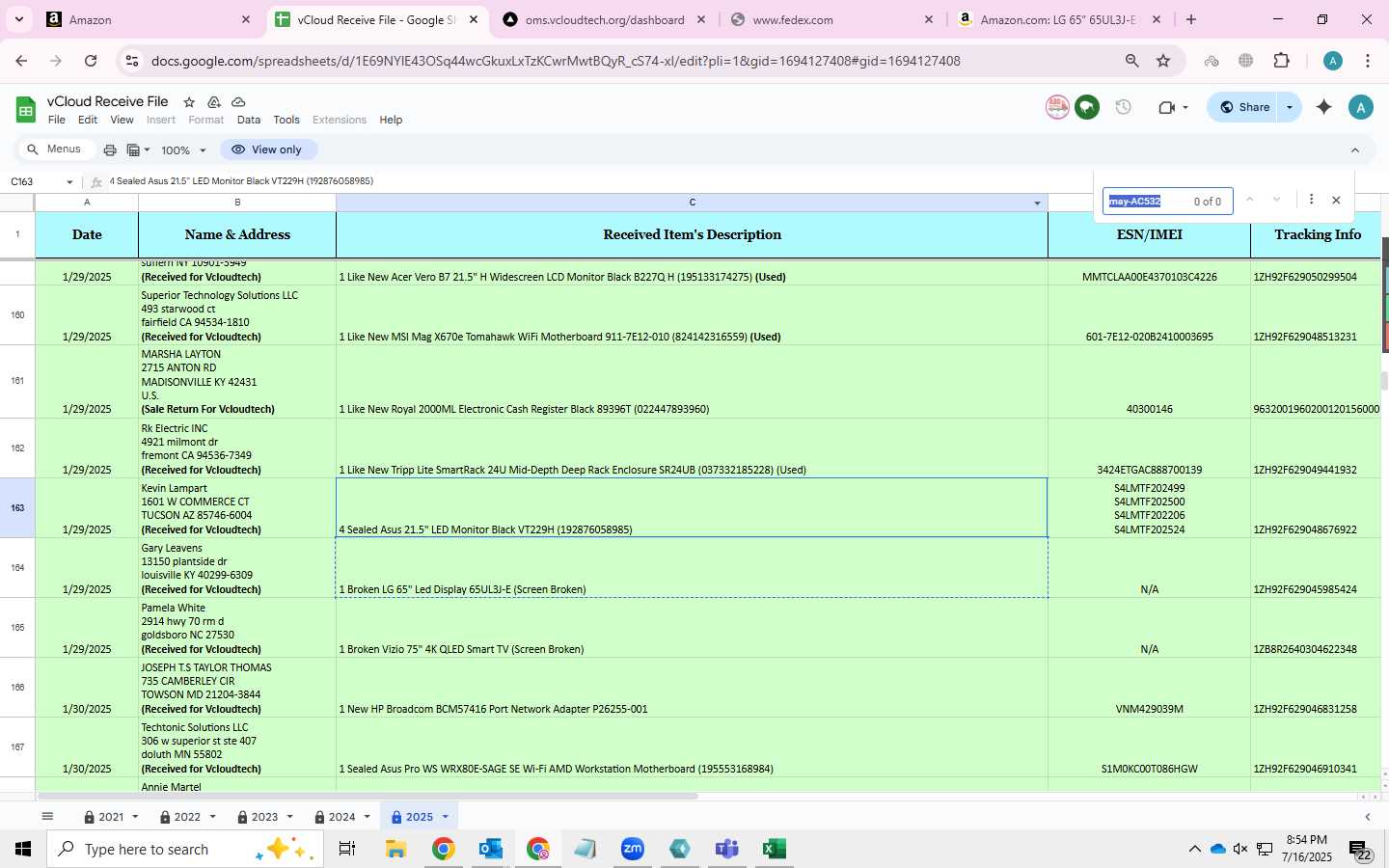Click the print icon in toolbar
1389x868 pixels.
coord(110,149)
